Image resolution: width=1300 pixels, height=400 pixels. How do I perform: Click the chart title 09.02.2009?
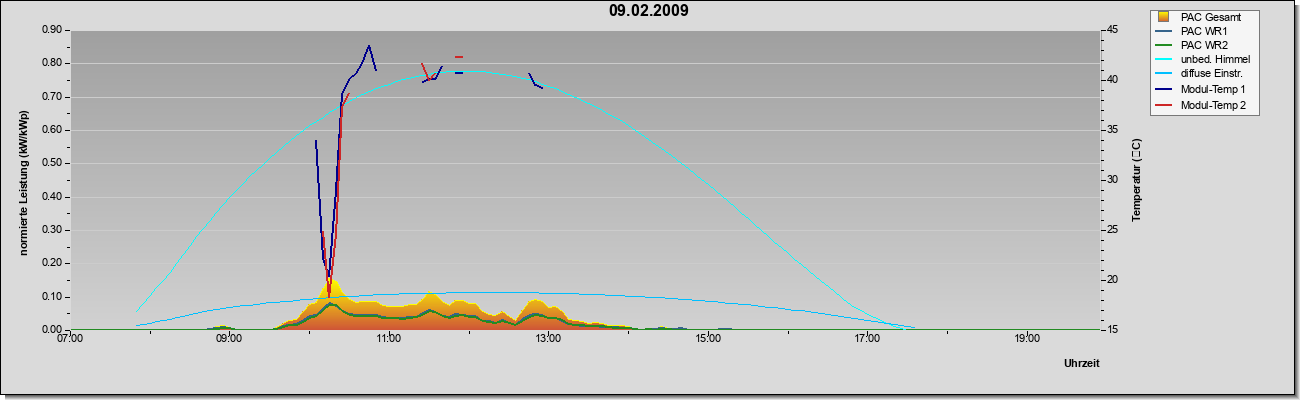649,11
